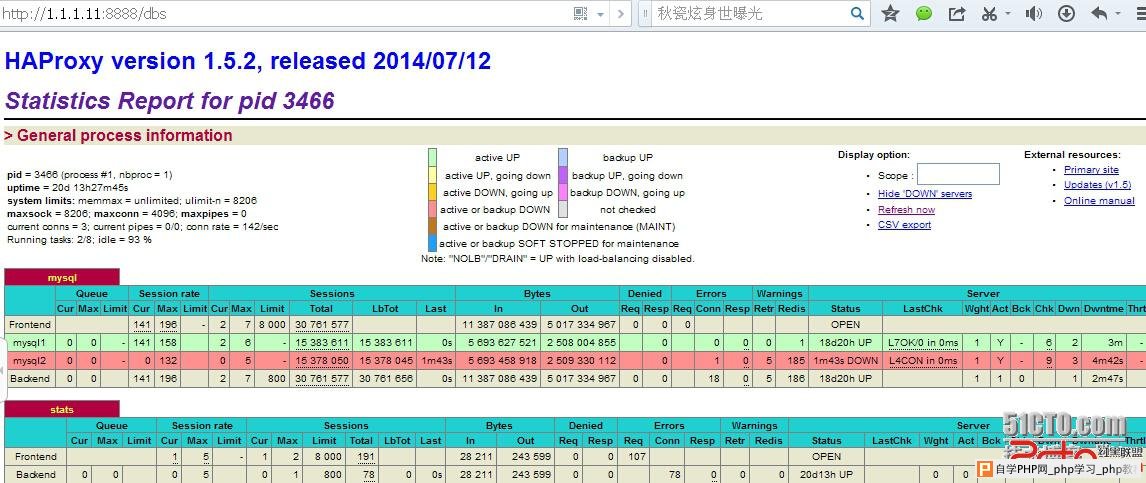Click the purple backup UP, going down swatch
The width and height of the screenshot is (1146, 483).
pos(563,175)
